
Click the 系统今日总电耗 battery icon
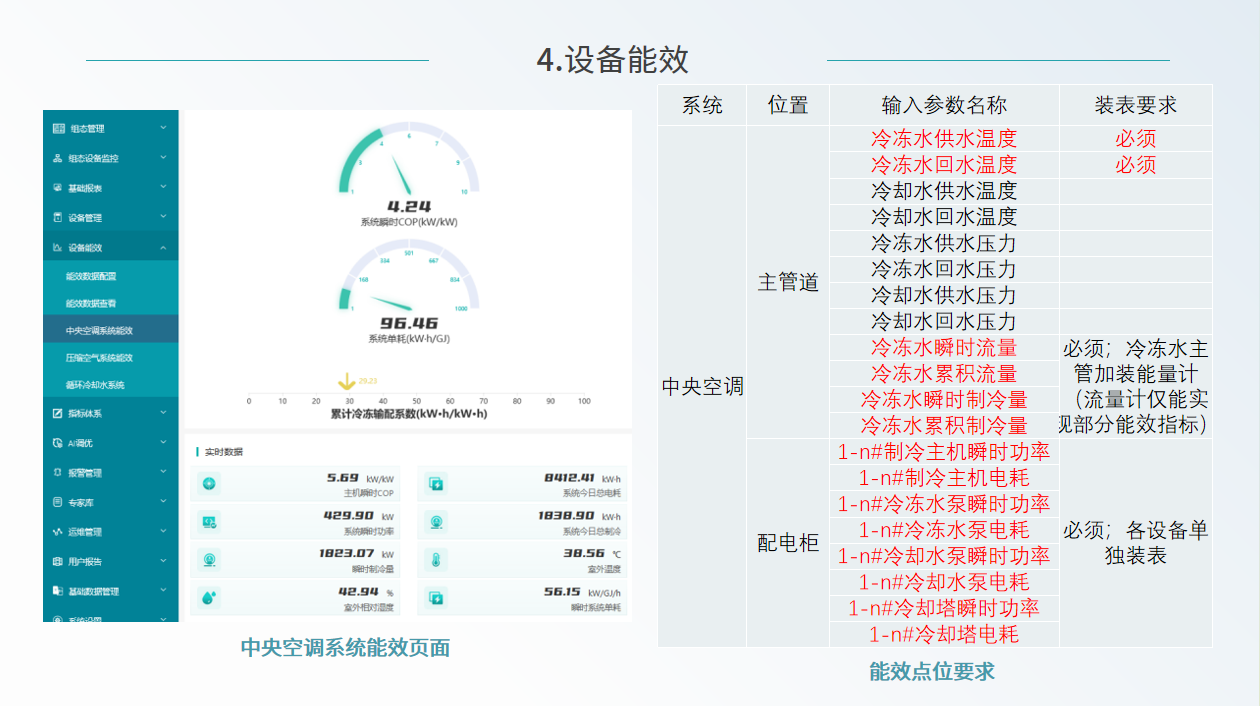click(436, 485)
